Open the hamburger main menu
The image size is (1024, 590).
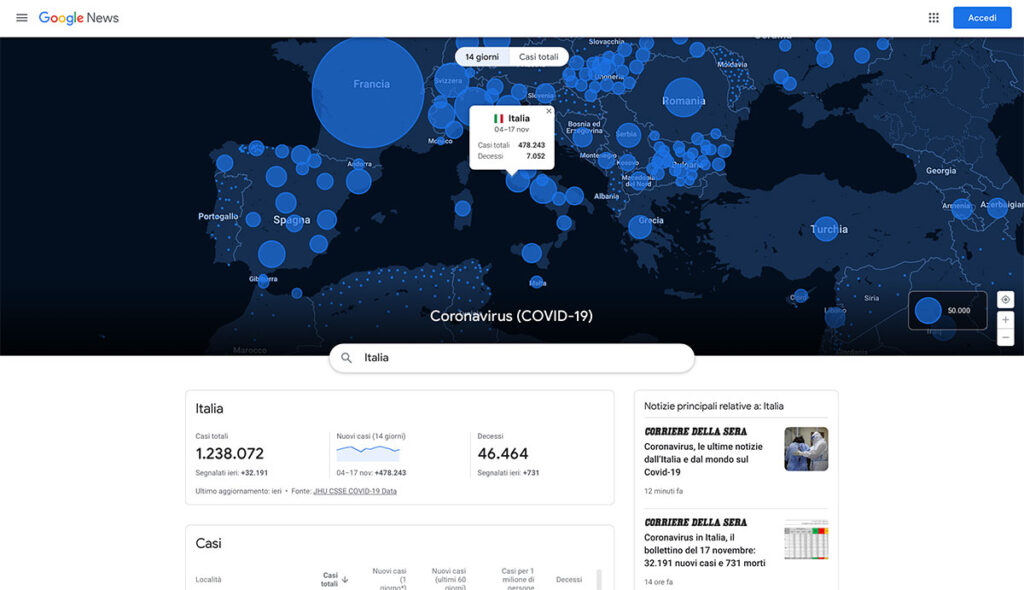tap(22, 18)
